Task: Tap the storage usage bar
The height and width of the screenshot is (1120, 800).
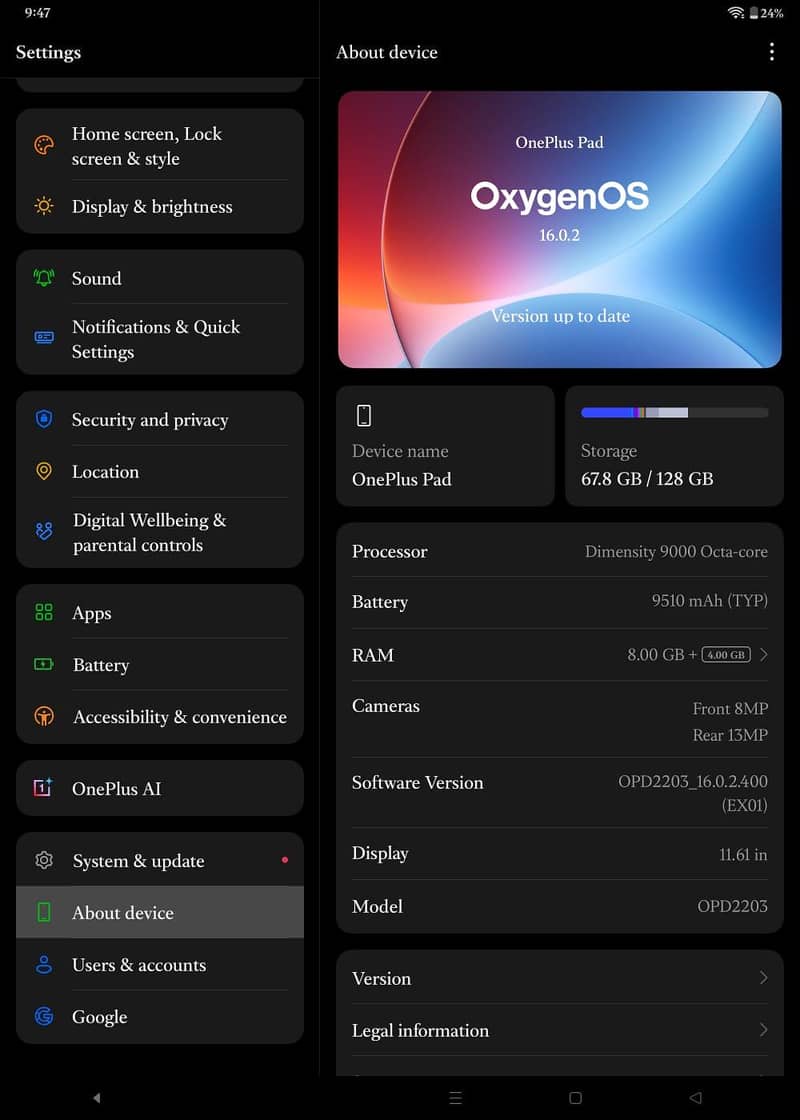Action: [x=674, y=412]
